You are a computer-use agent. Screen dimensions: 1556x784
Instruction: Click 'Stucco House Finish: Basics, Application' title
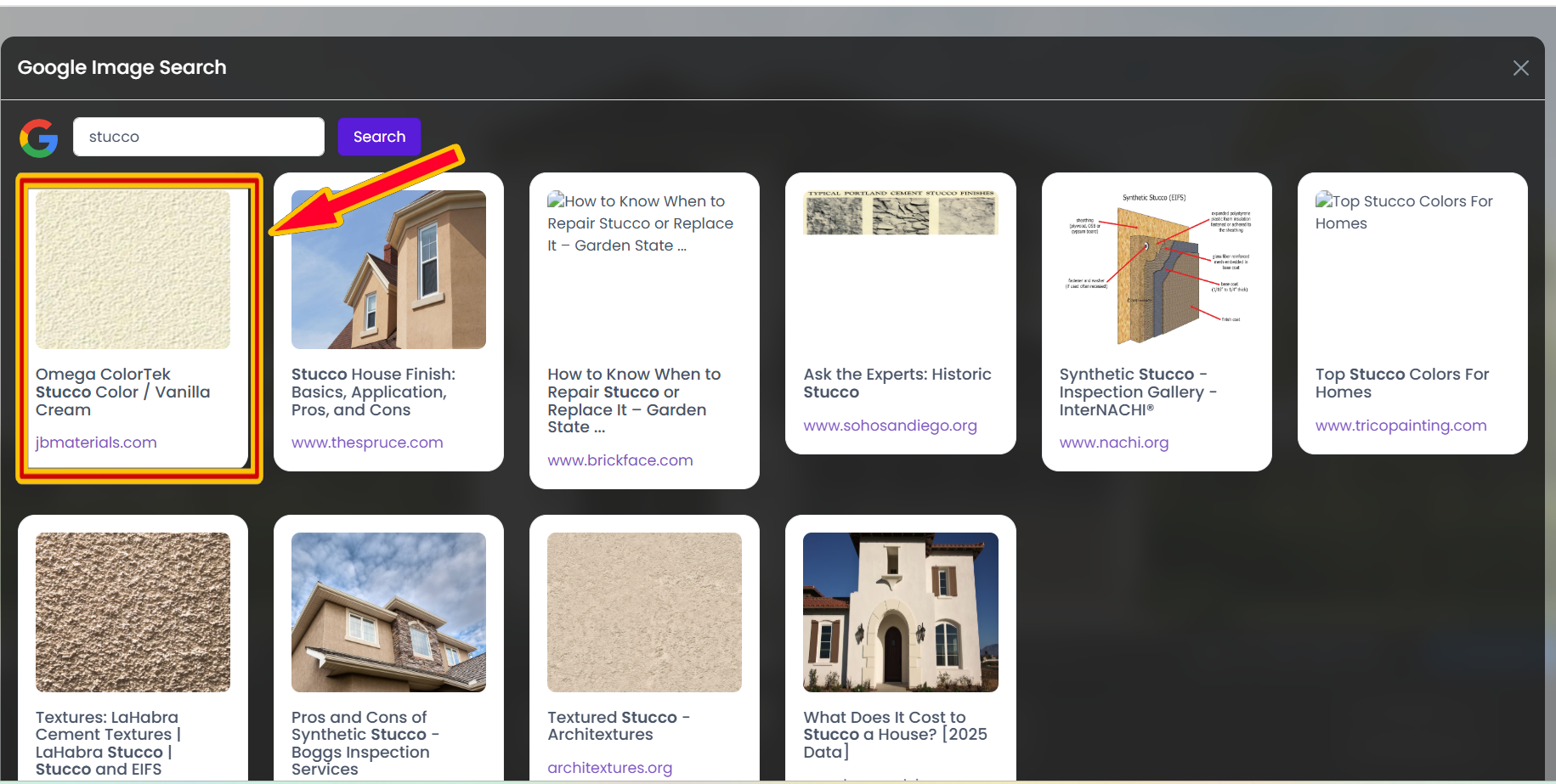pyautogui.click(x=374, y=392)
